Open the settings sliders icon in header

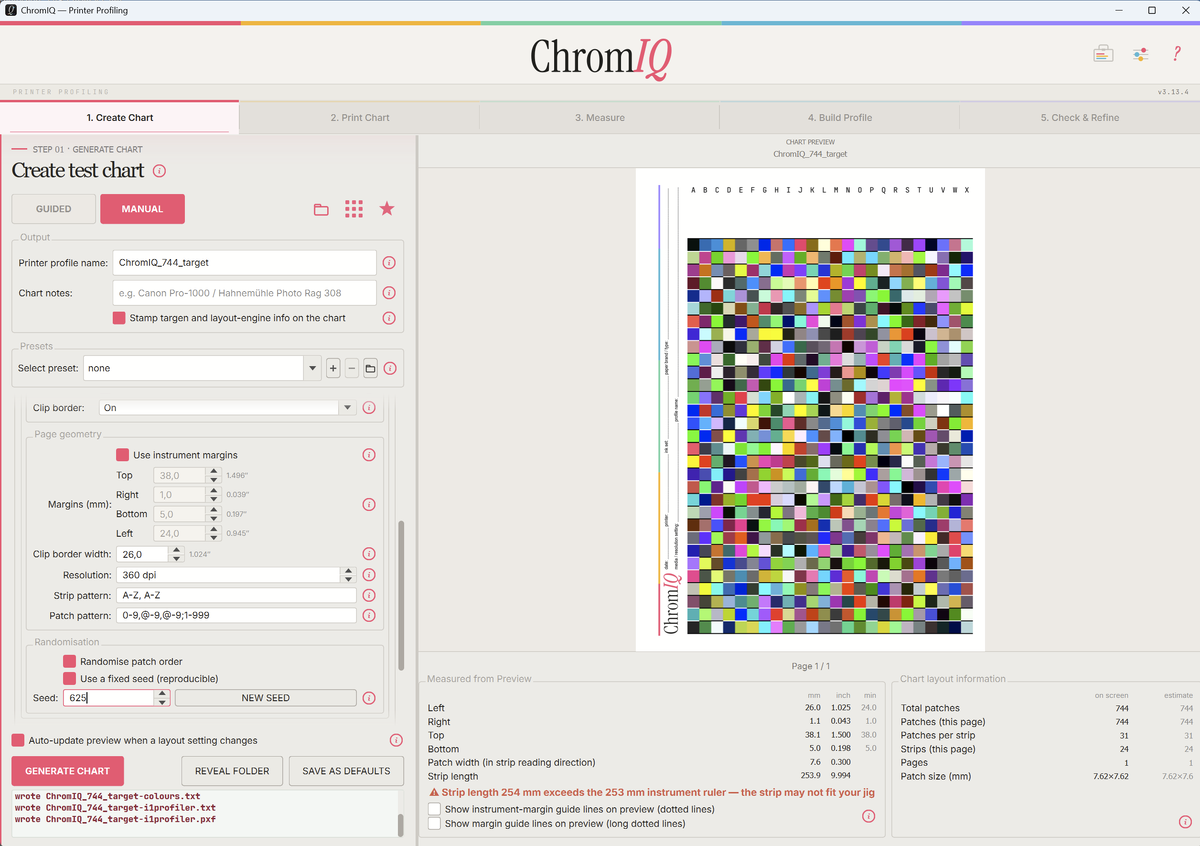coord(1140,54)
